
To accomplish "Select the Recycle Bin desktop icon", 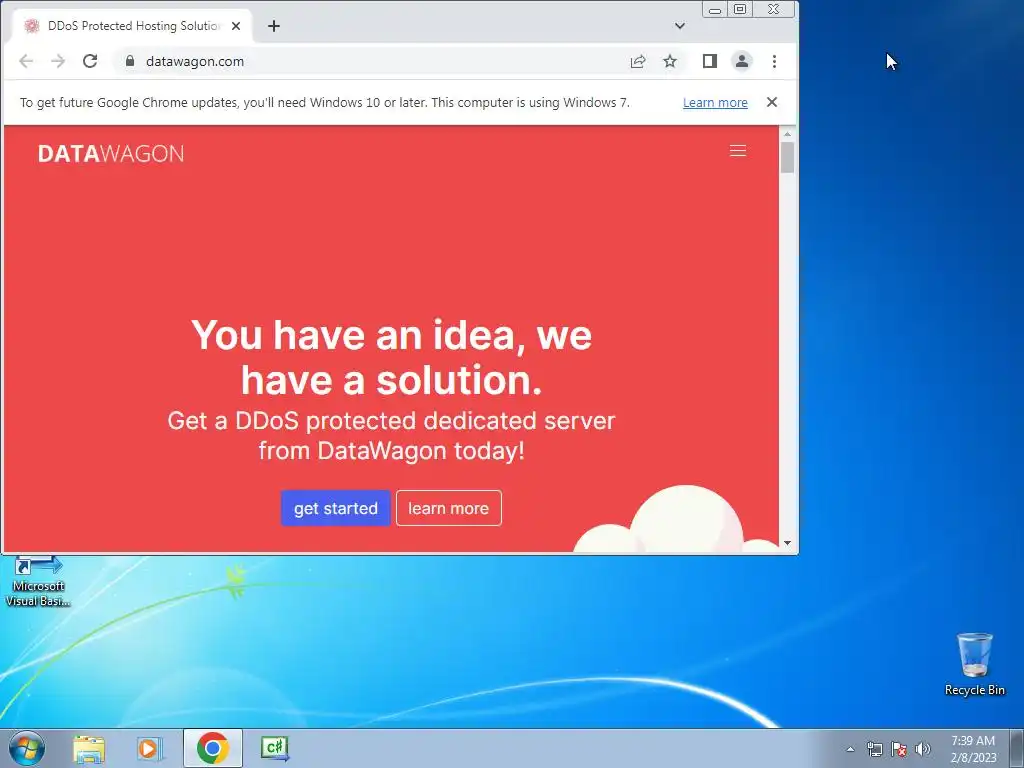I will pyautogui.click(x=974, y=664).
